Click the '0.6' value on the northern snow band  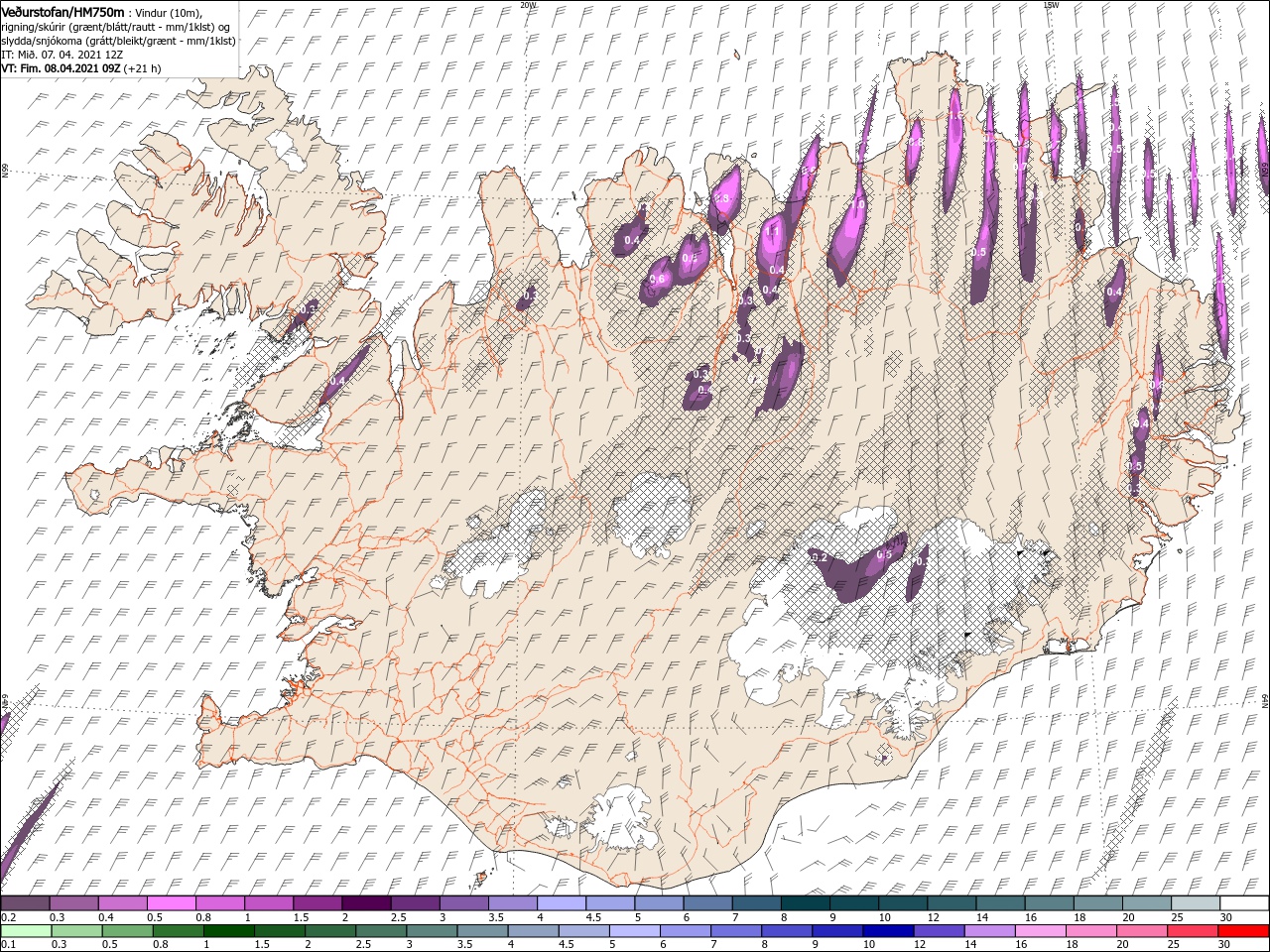[x=657, y=279]
